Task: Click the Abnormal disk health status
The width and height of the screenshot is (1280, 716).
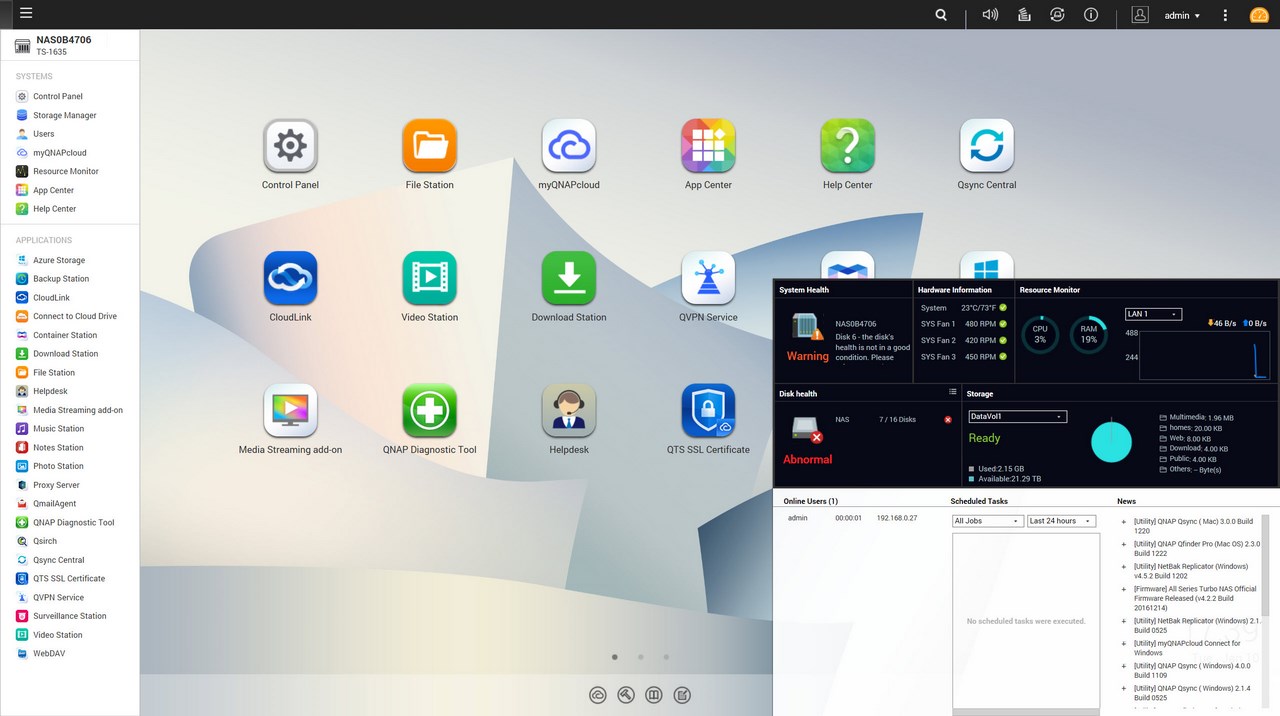Action: point(807,460)
